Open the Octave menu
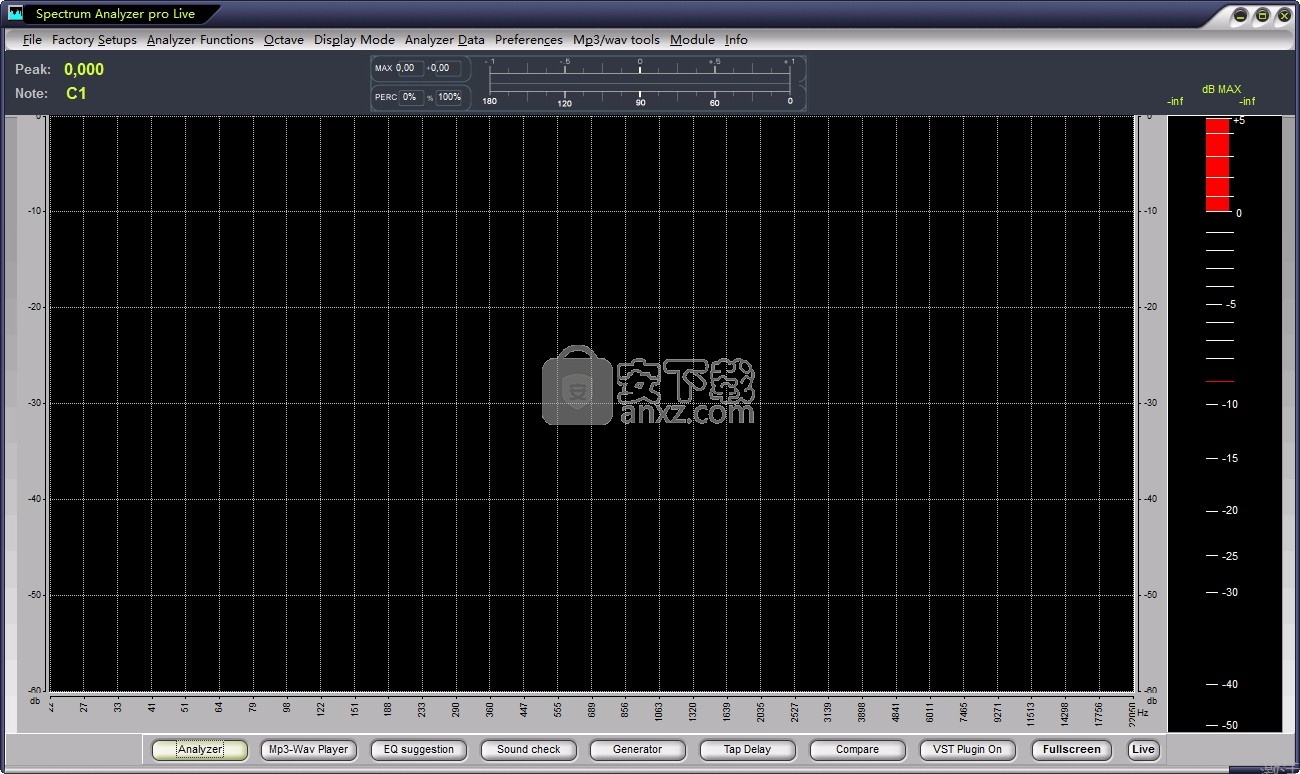 pos(284,40)
